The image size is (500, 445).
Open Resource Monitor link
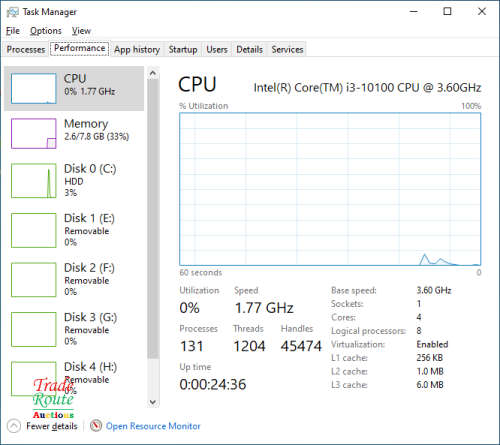(x=153, y=426)
